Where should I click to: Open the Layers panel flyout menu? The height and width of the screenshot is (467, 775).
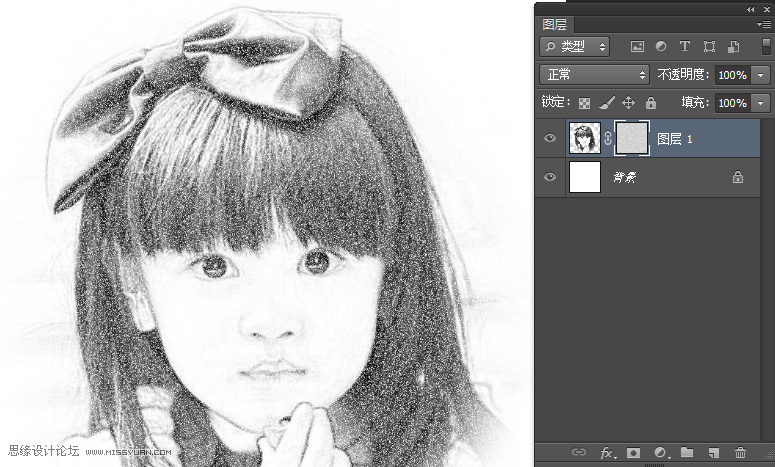(x=764, y=24)
